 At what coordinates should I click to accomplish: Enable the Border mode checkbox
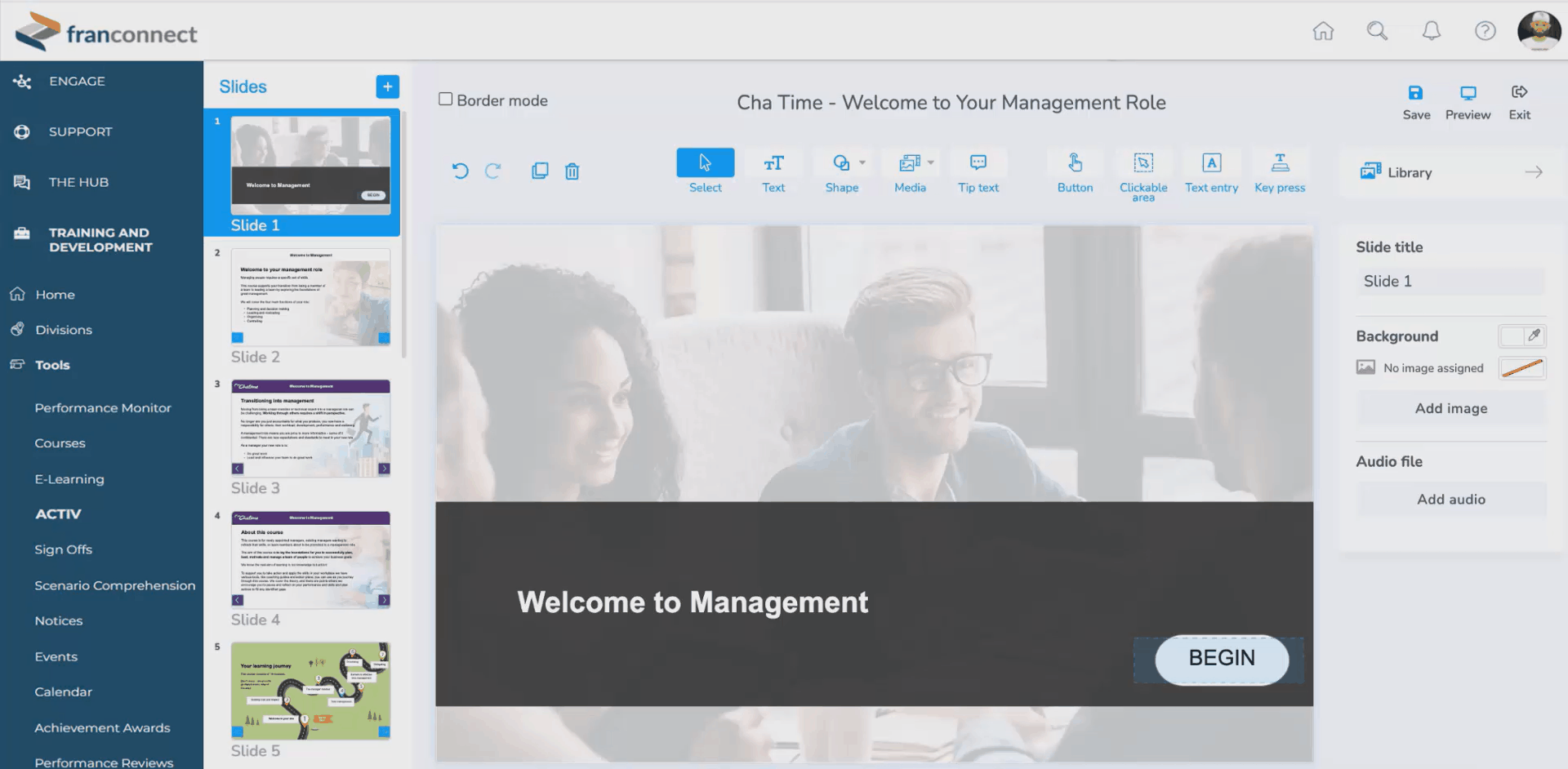[445, 99]
